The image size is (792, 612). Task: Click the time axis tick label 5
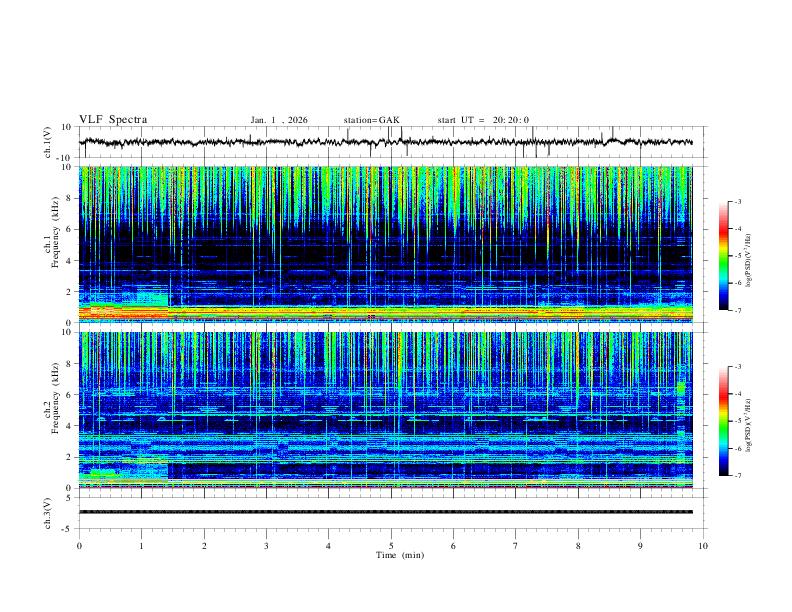391,546
